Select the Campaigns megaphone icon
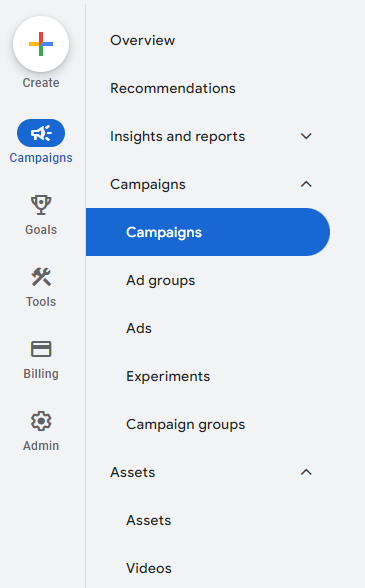Screen dimensions: 365x588 point(41,133)
